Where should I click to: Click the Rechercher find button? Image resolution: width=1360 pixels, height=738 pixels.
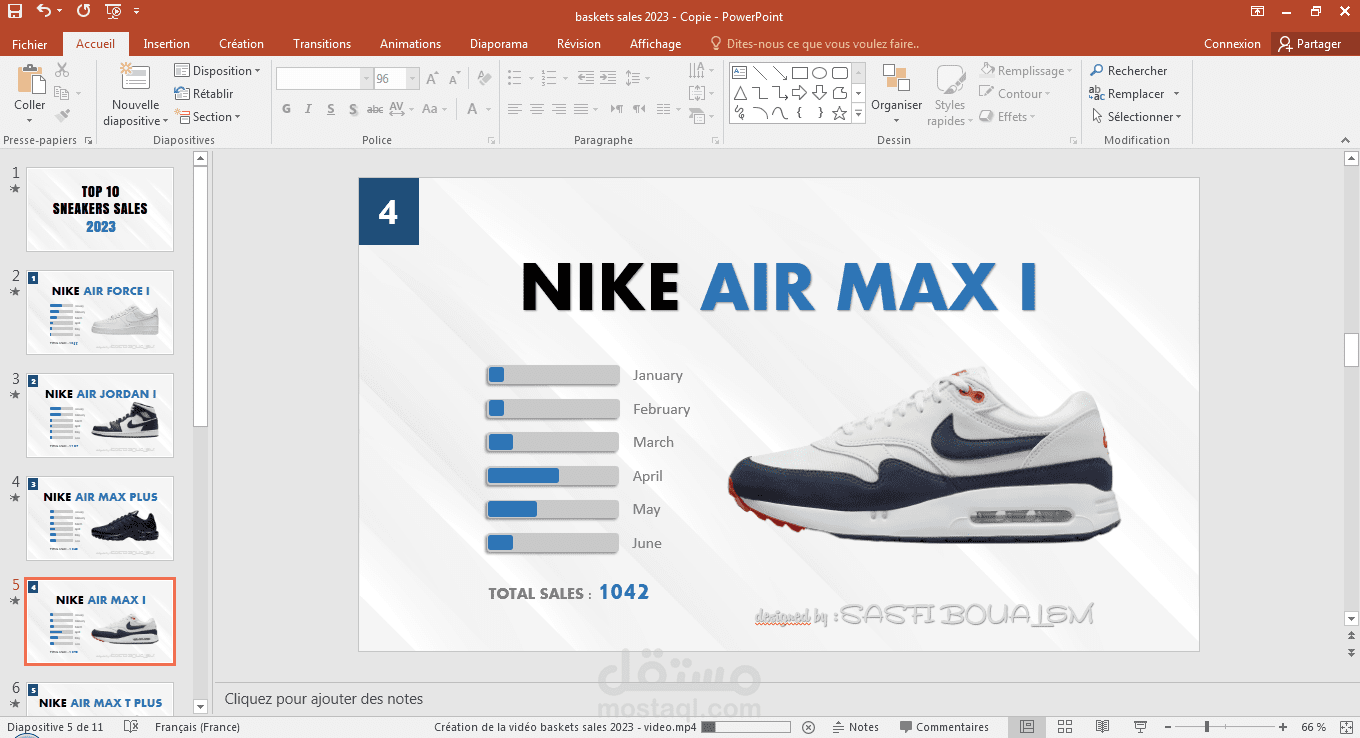click(x=1128, y=71)
